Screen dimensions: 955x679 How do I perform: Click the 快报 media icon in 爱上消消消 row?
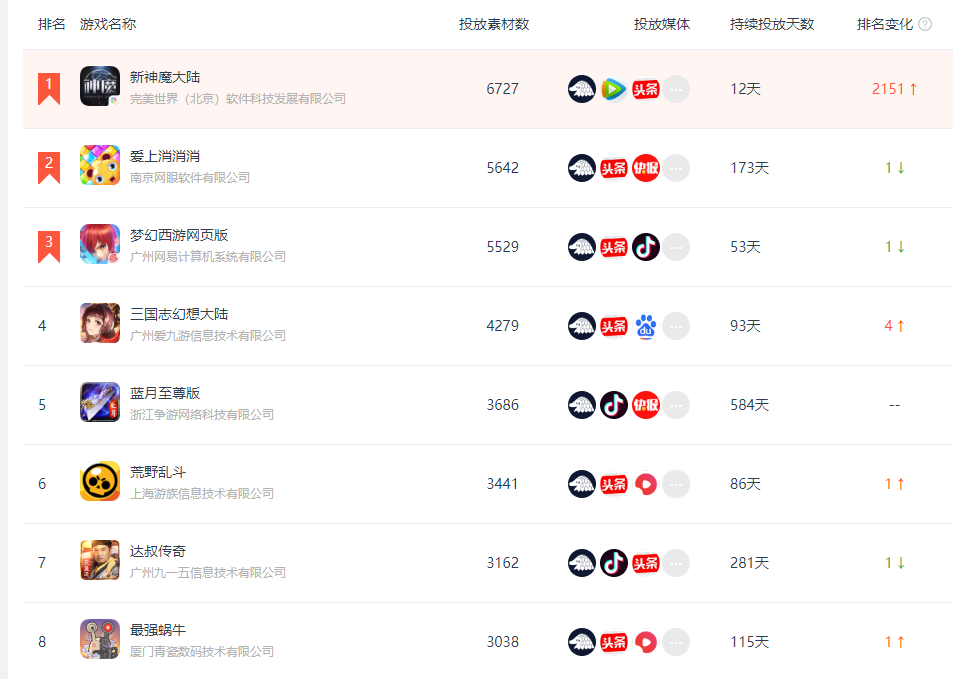click(646, 168)
